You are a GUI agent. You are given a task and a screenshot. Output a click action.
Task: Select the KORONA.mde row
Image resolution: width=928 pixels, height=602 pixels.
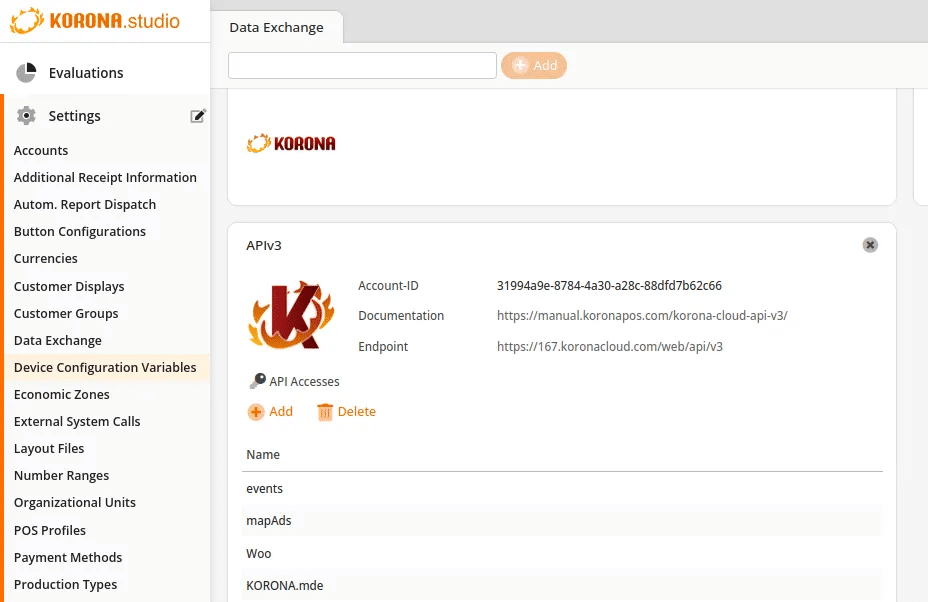(284, 585)
